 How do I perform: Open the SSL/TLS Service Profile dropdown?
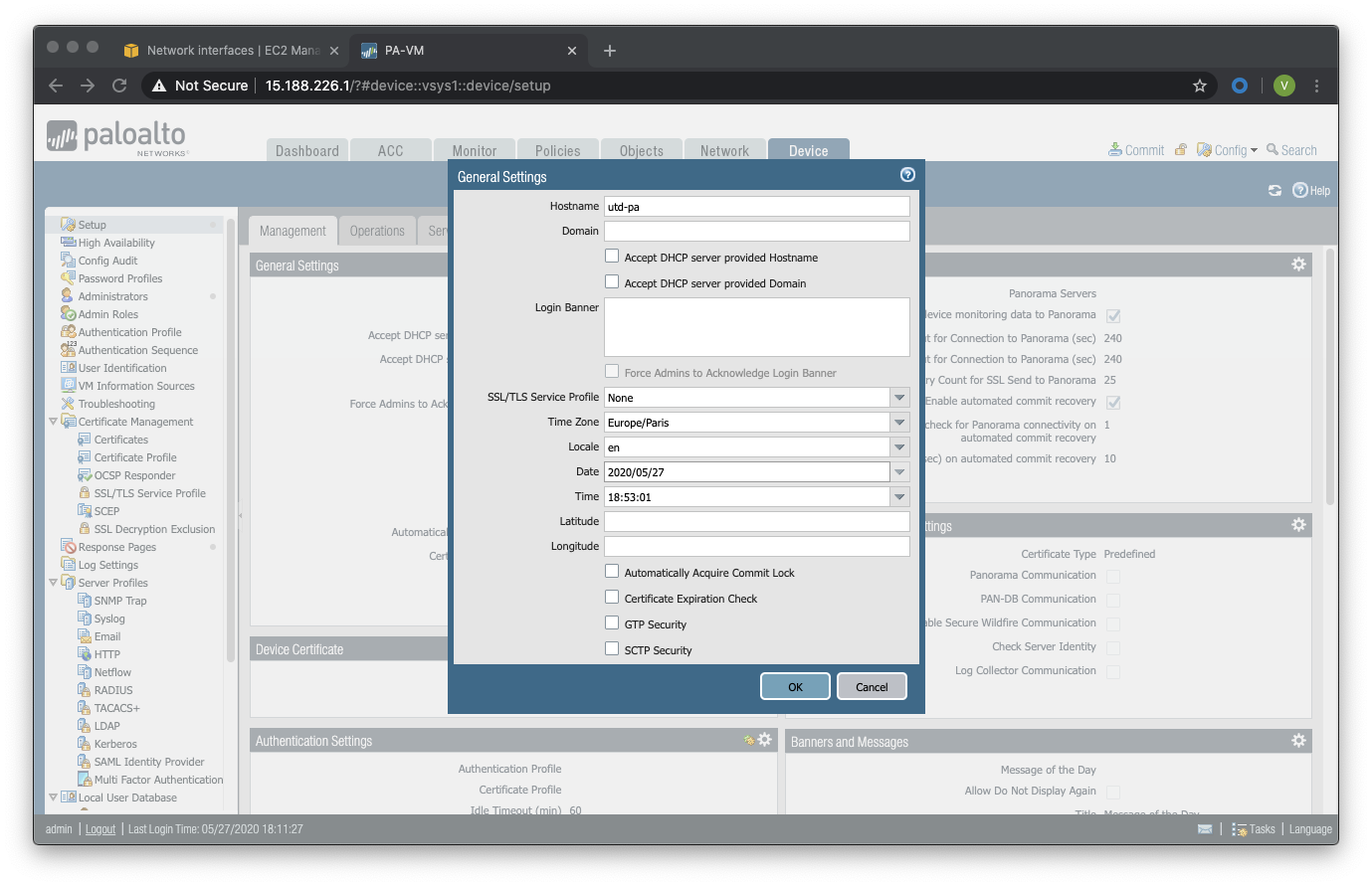tap(899, 397)
